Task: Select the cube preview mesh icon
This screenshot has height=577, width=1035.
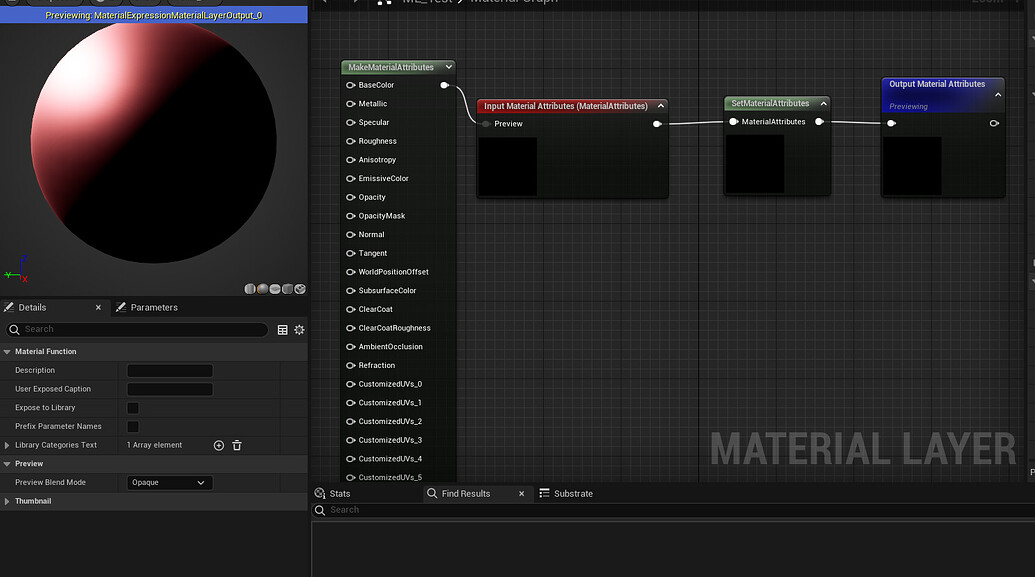Action: tap(287, 288)
